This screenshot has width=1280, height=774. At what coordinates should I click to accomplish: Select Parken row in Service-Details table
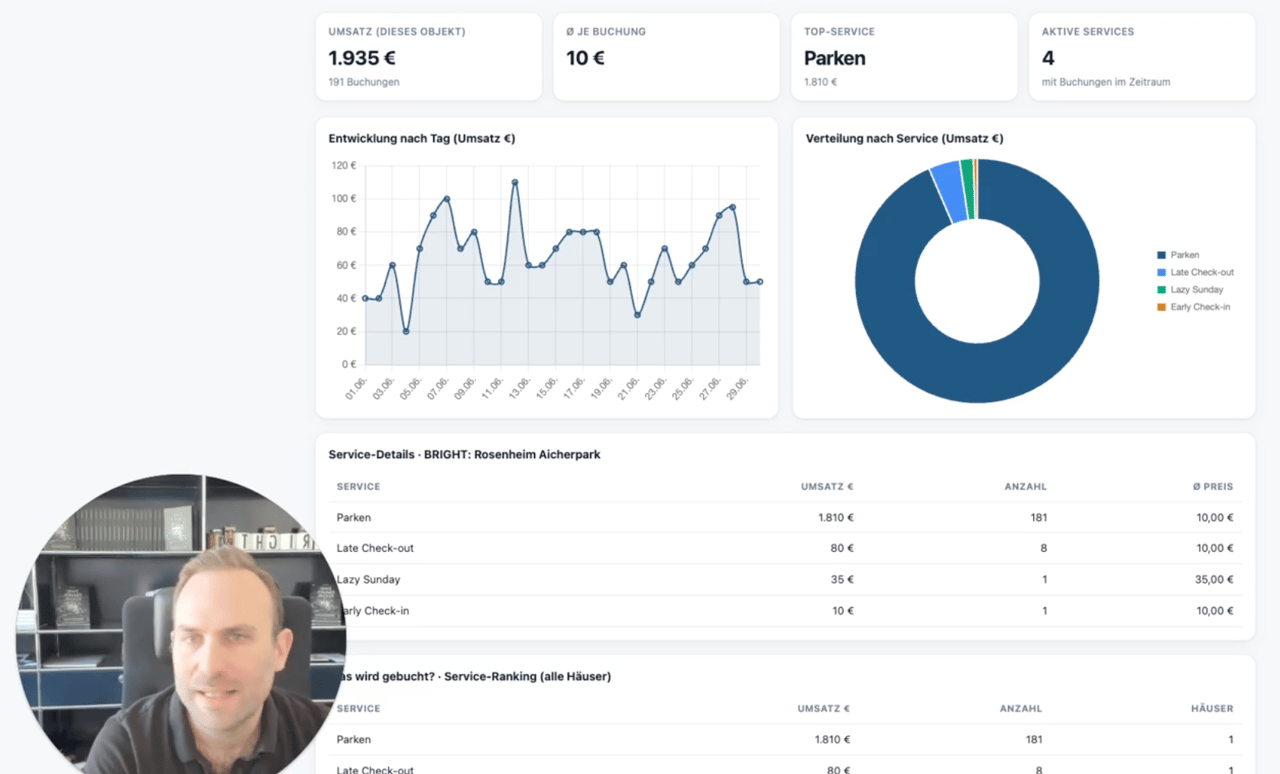(x=785, y=518)
